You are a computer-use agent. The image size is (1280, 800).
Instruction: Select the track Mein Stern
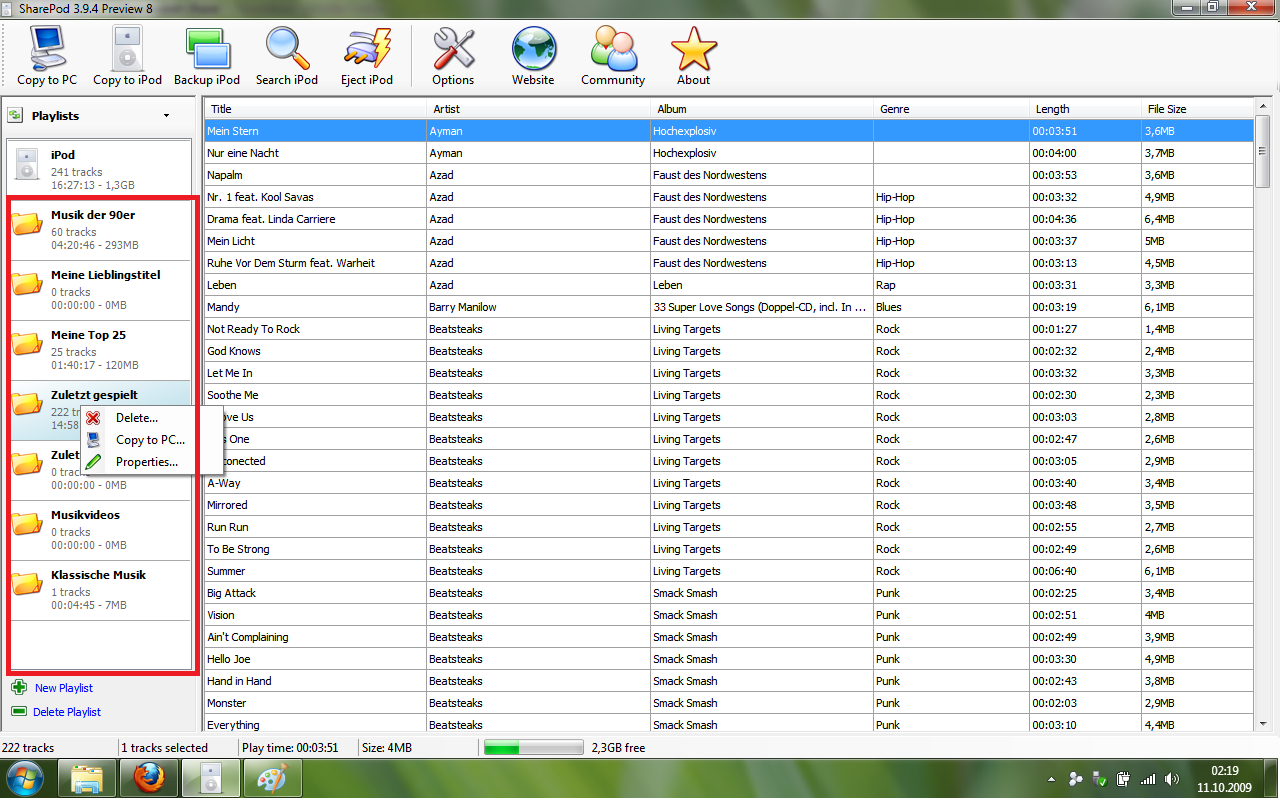(729, 131)
